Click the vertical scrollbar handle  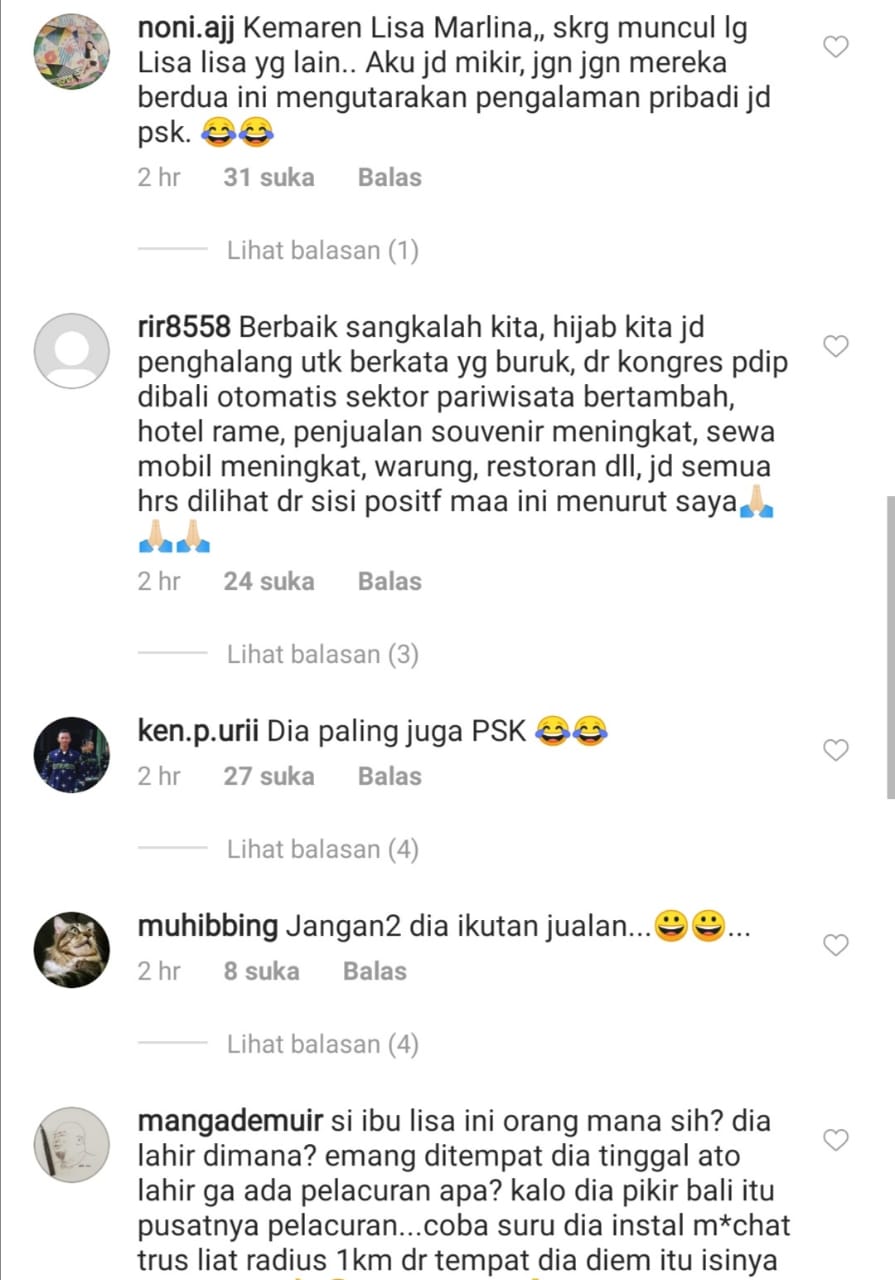click(x=890, y=646)
